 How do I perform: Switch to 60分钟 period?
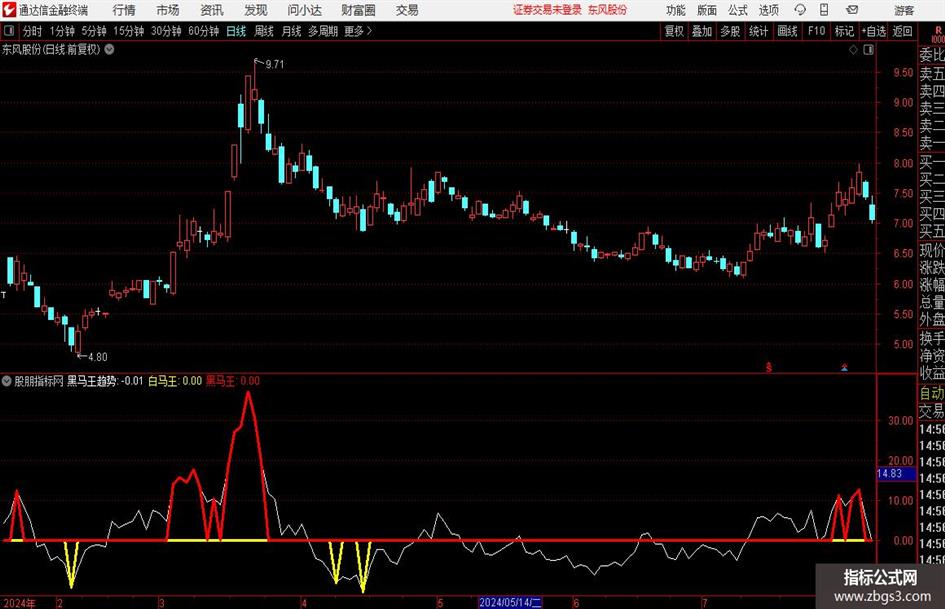[x=203, y=31]
